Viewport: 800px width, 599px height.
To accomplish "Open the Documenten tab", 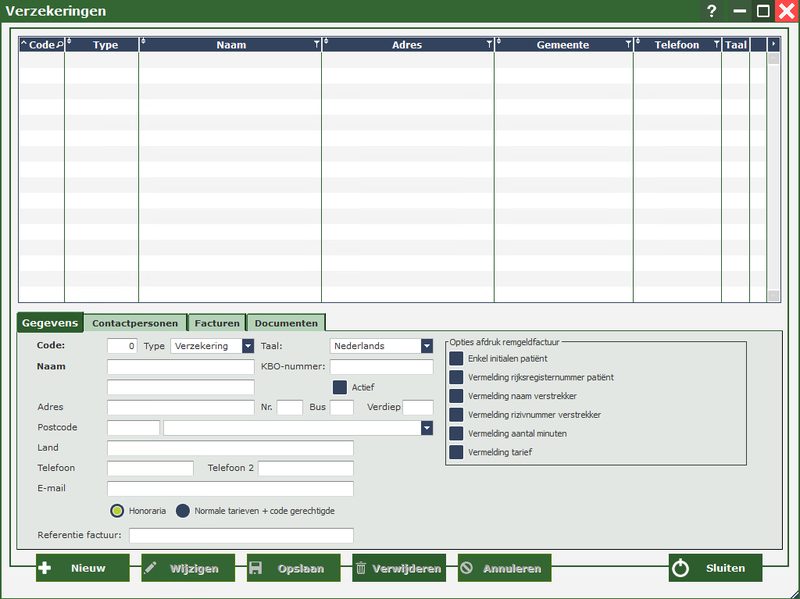I will point(286,323).
